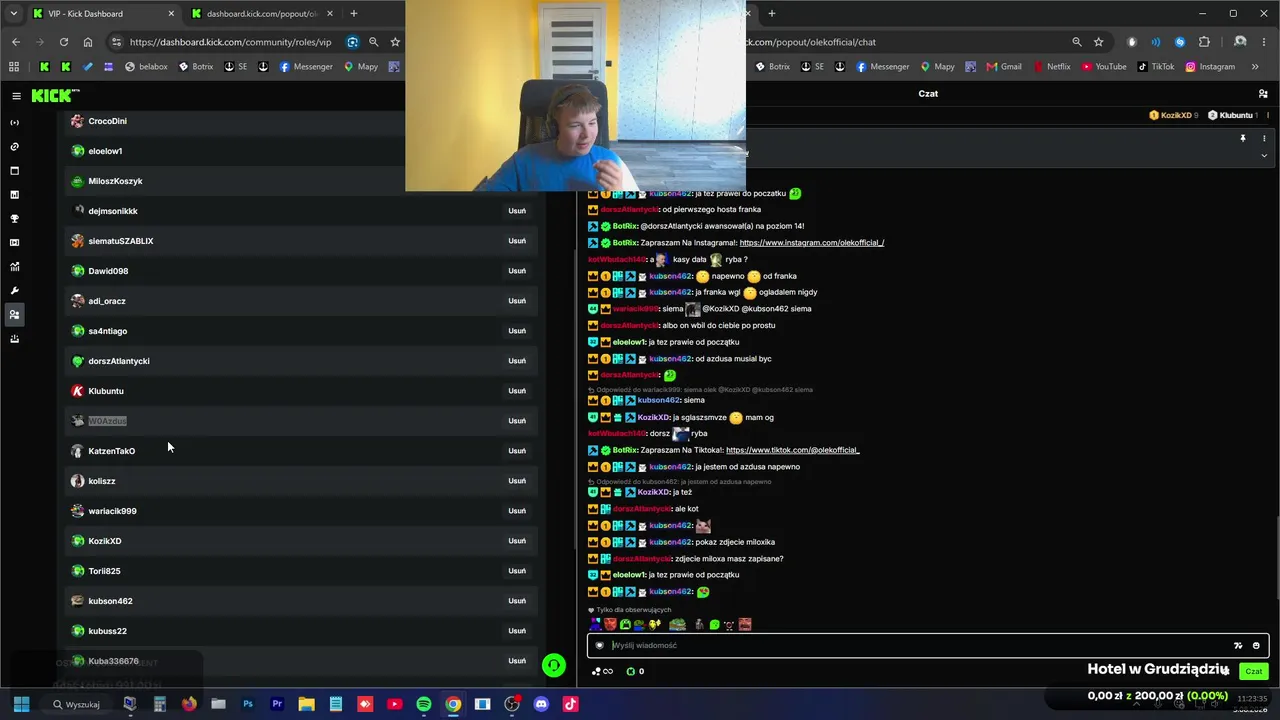This screenshot has height=720, width=1280.
Task: Select the VIP user CrocoDini
Action: 107,121
